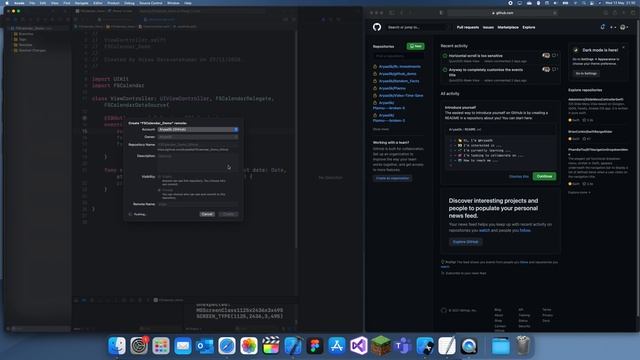This screenshot has width=640, height=360.
Task: Open Simulator from the Dock
Action: 425,346
